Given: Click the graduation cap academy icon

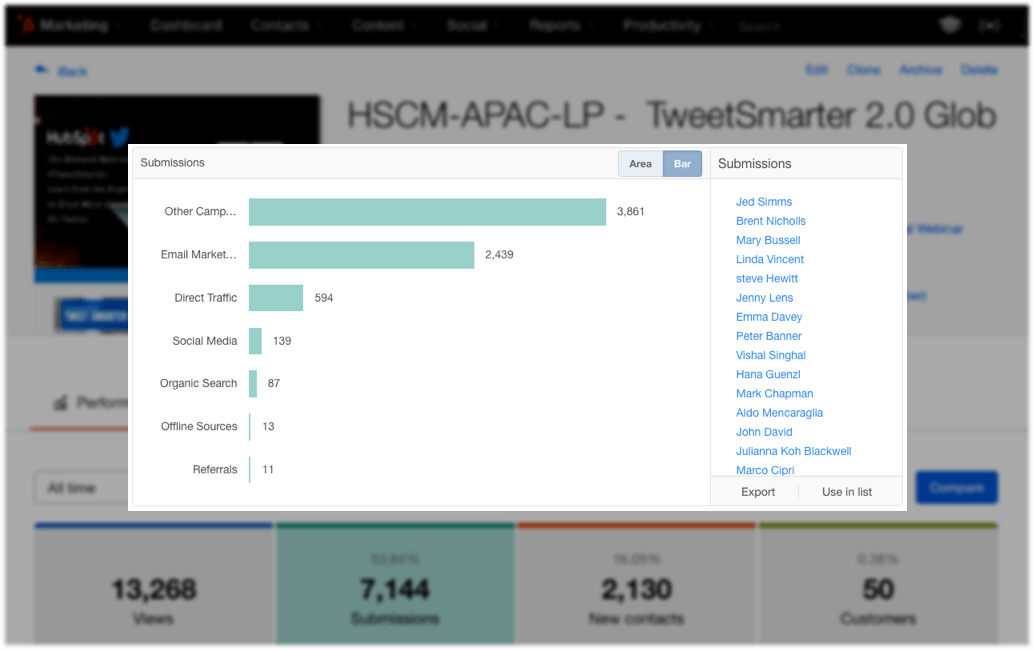Looking at the screenshot, I should (x=950, y=25).
